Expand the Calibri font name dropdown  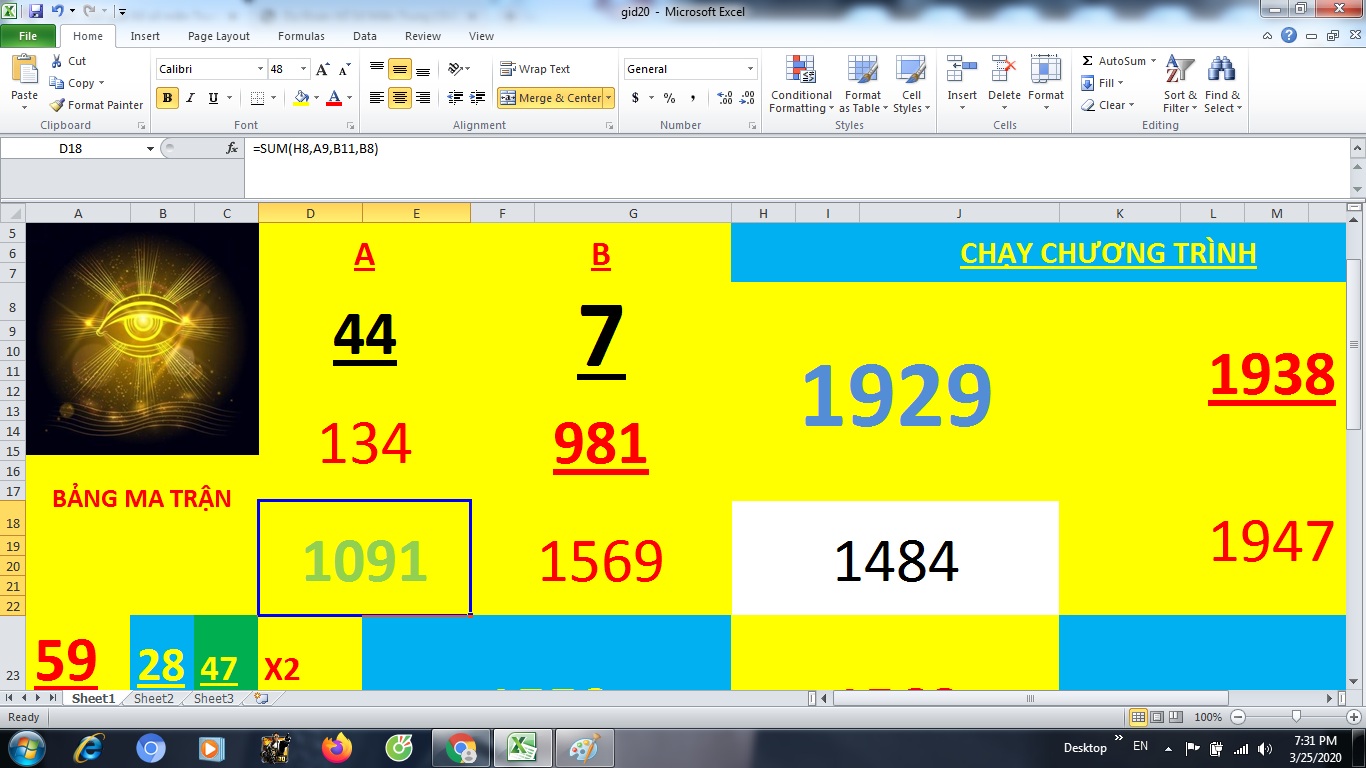(260, 70)
